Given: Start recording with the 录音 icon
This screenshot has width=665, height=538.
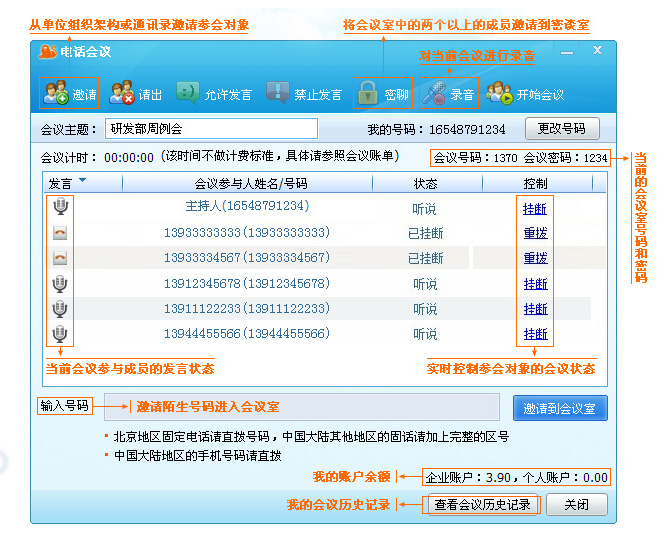Looking at the screenshot, I should tap(433, 94).
